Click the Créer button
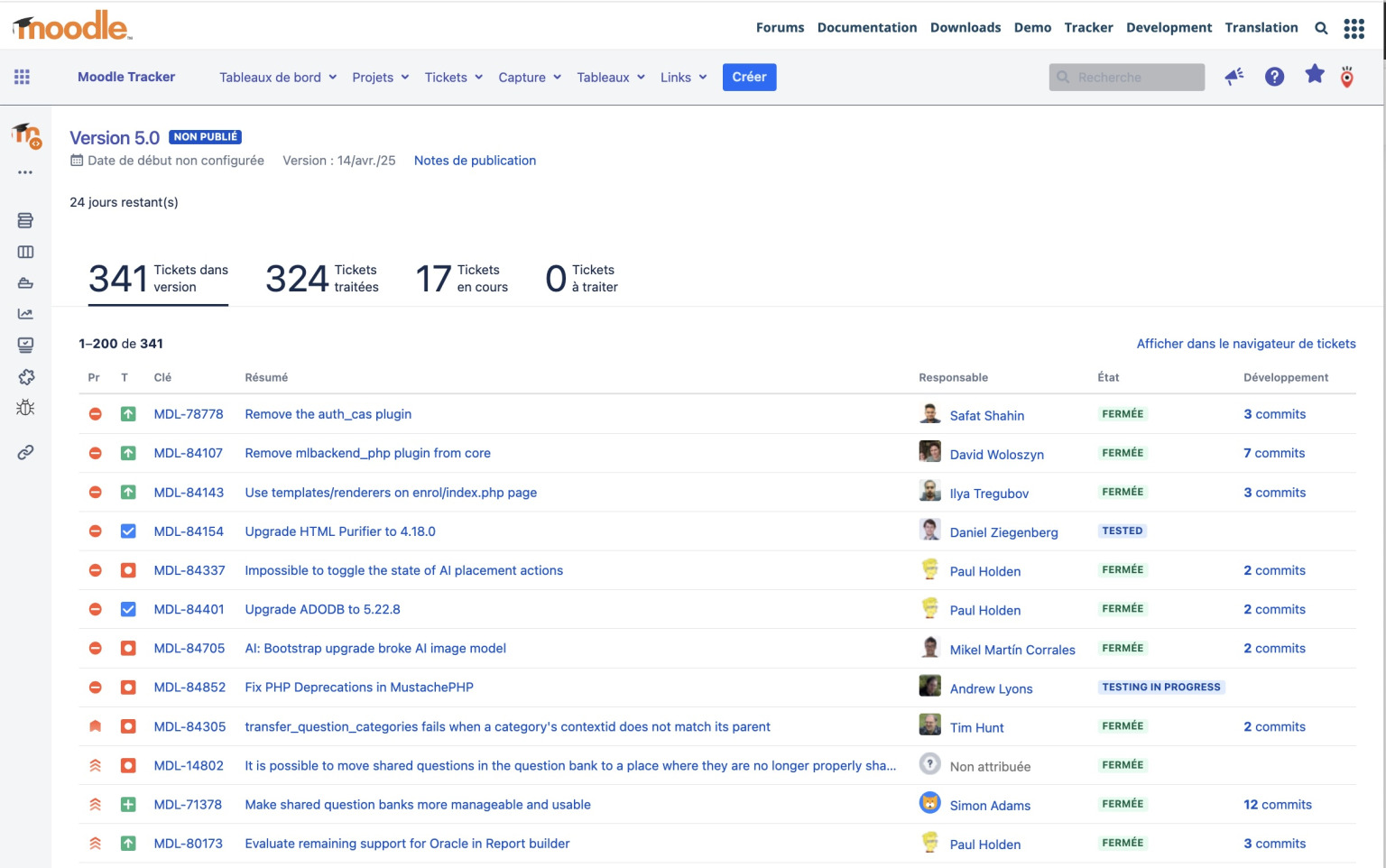Image resolution: width=1386 pixels, height=868 pixels. coord(749,77)
